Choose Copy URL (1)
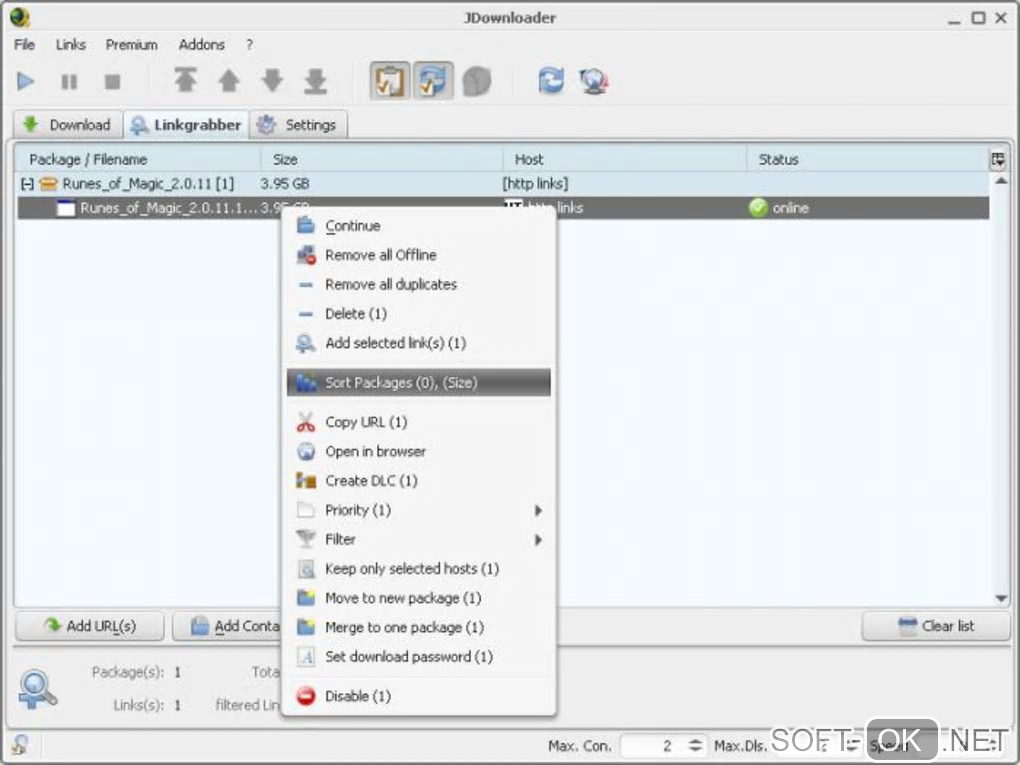The width and height of the screenshot is (1020, 765). (418, 422)
